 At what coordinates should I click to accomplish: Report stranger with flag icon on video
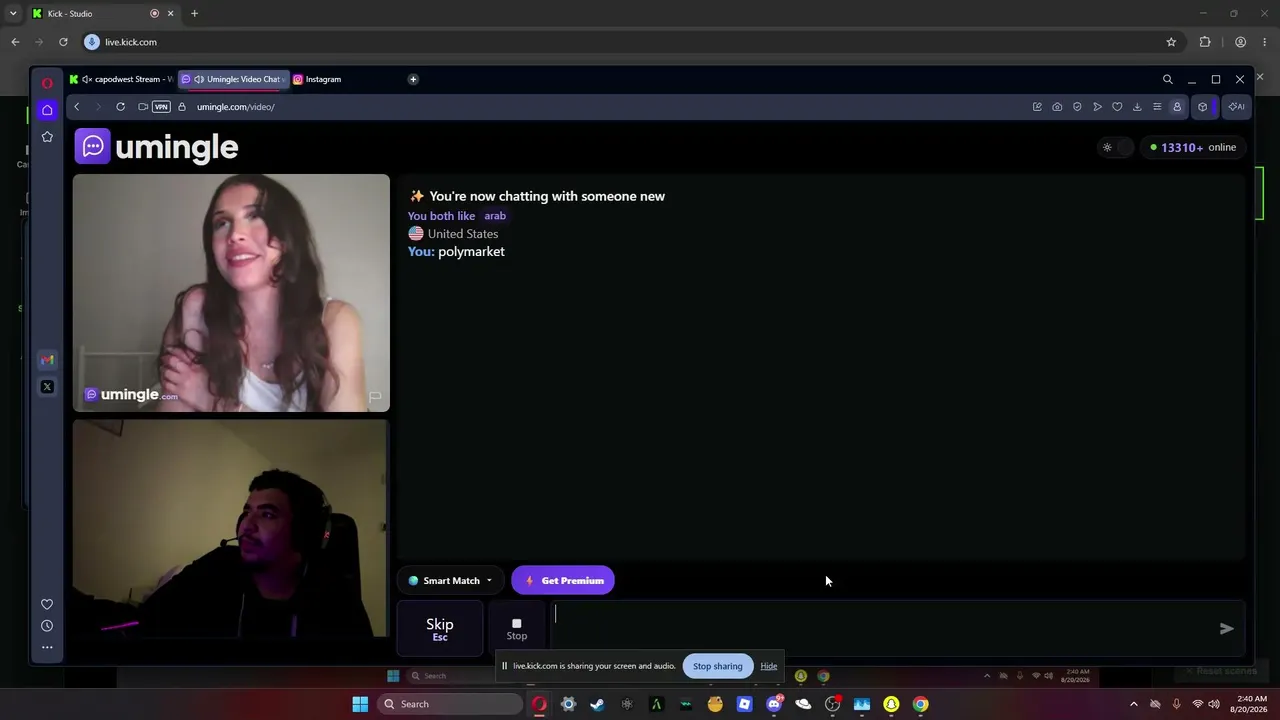pos(375,397)
